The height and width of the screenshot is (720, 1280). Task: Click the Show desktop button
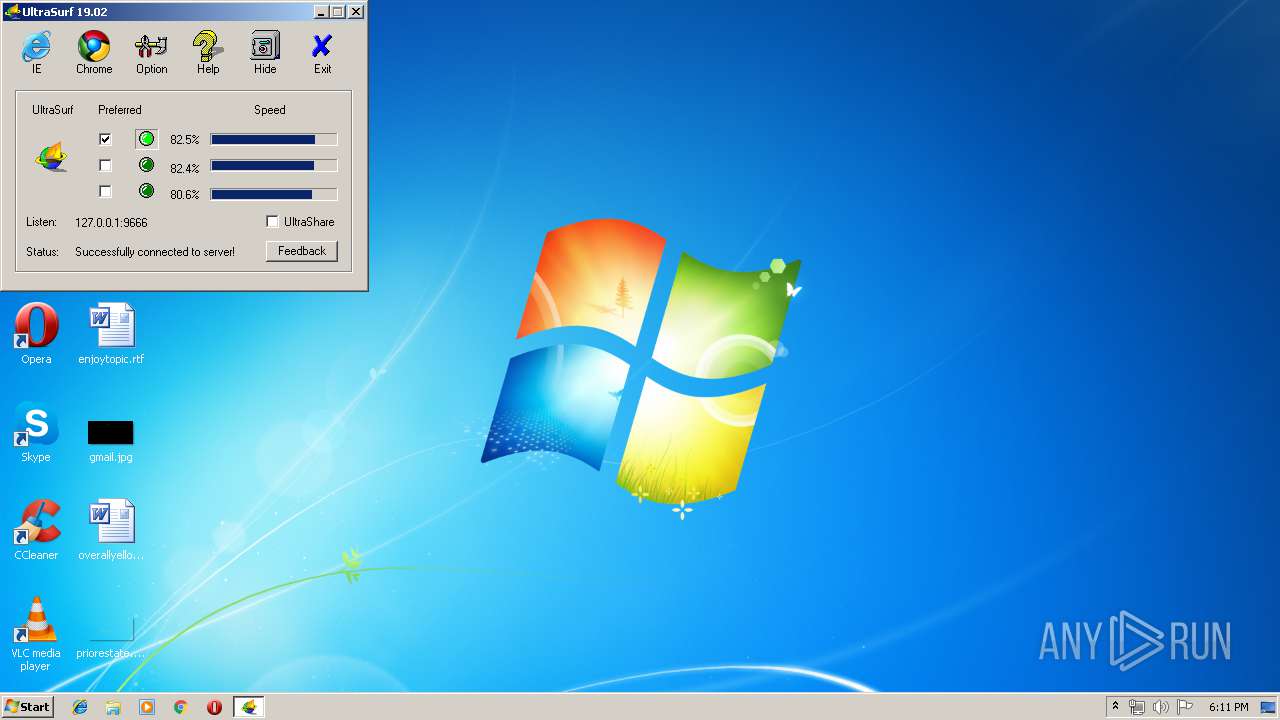click(x=1268, y=707)
